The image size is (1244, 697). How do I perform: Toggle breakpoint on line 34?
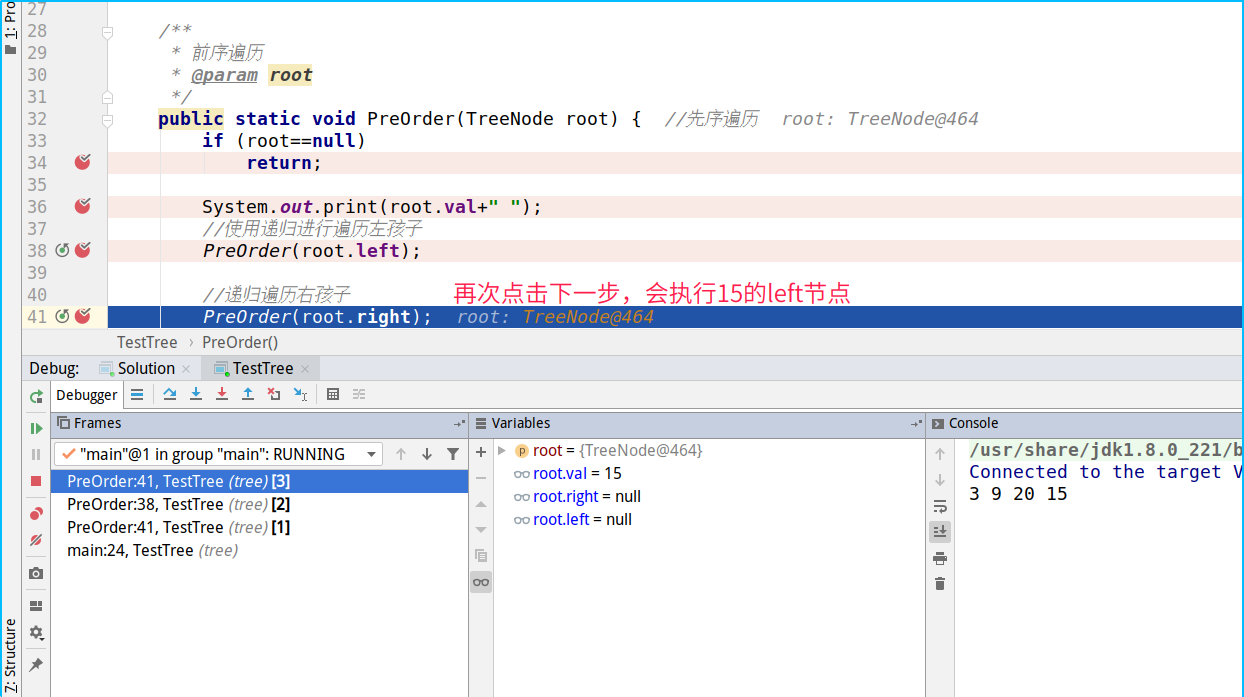point(83,162)
